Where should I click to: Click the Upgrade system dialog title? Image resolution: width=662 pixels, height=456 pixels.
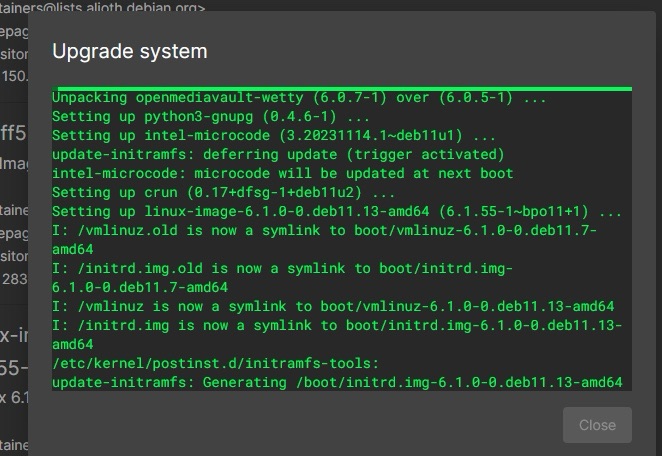tap(130, 51)
